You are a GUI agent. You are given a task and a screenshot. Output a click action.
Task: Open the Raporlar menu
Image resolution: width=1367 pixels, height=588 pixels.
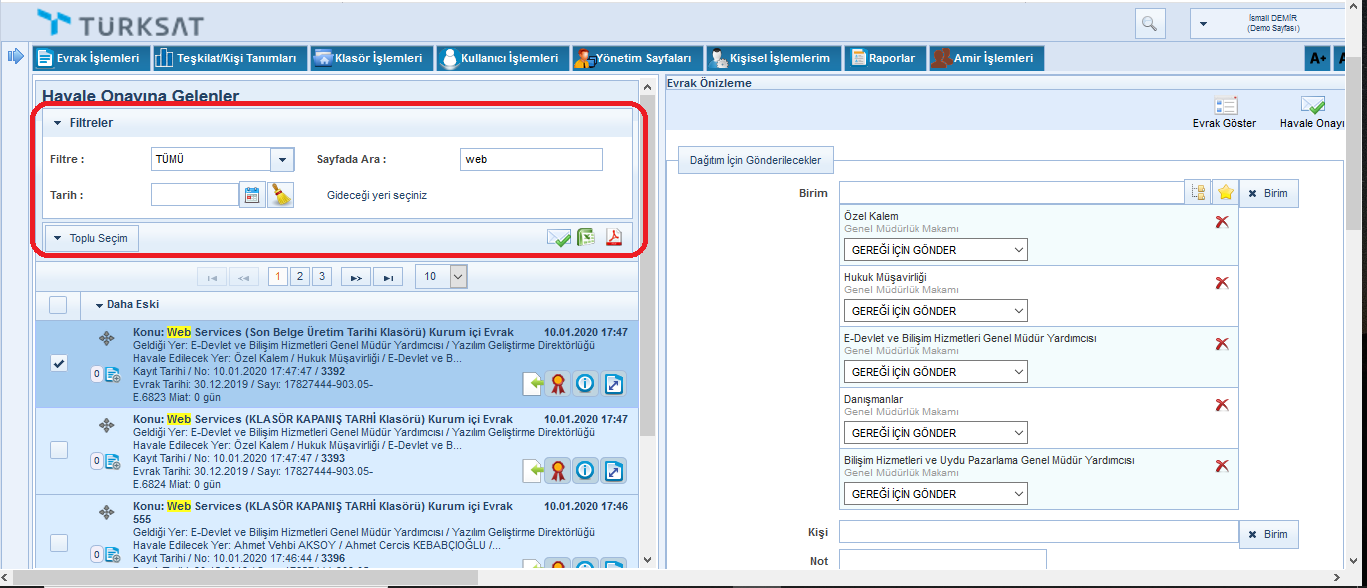(x=884, y=58)
